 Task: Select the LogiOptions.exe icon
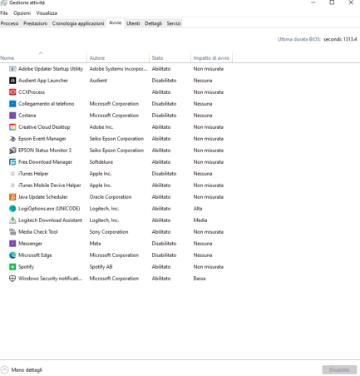point(12,209)
